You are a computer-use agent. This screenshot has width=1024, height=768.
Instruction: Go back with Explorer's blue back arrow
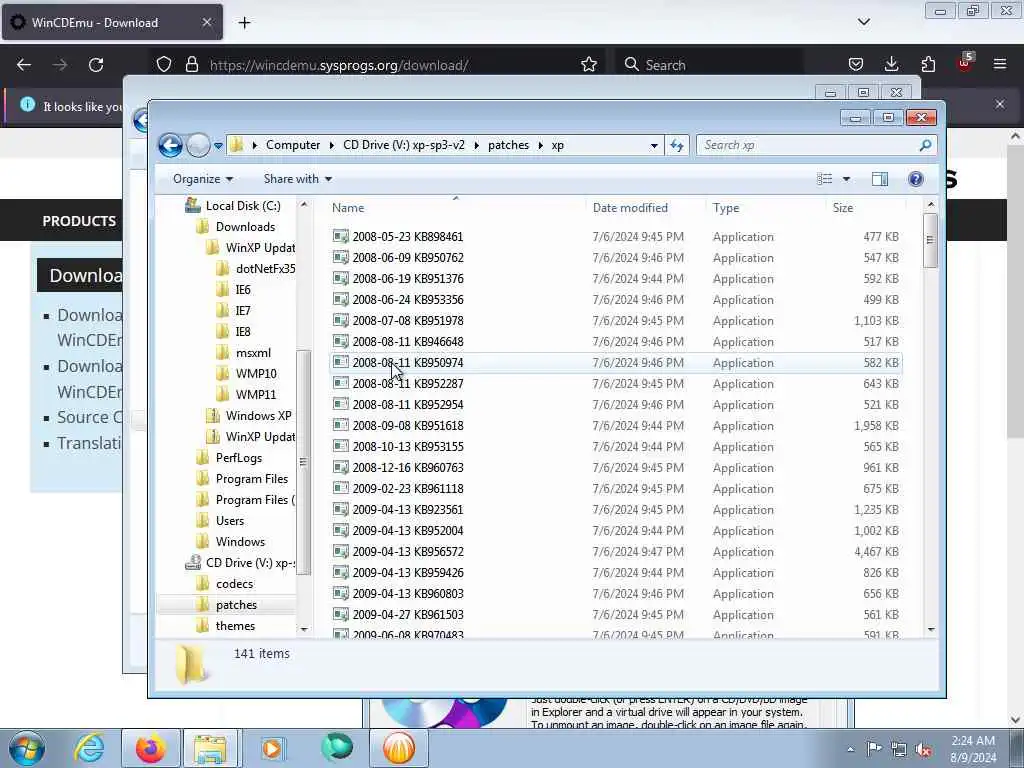coord(170,145)
